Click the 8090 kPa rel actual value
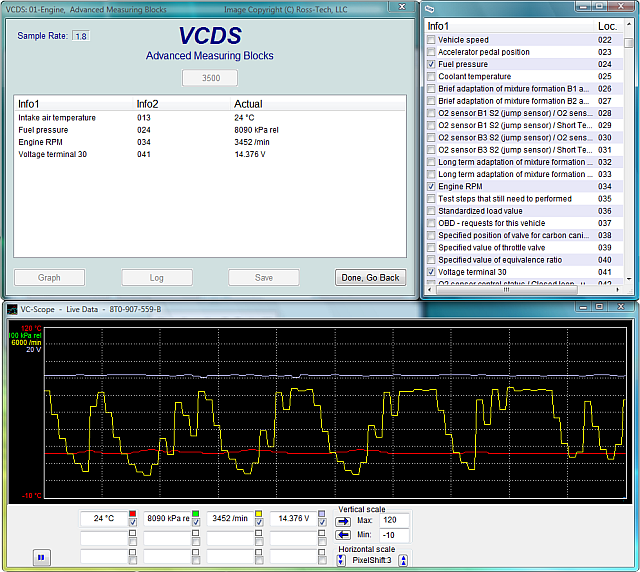The image size is (640, 572). (x=256, y=130)
